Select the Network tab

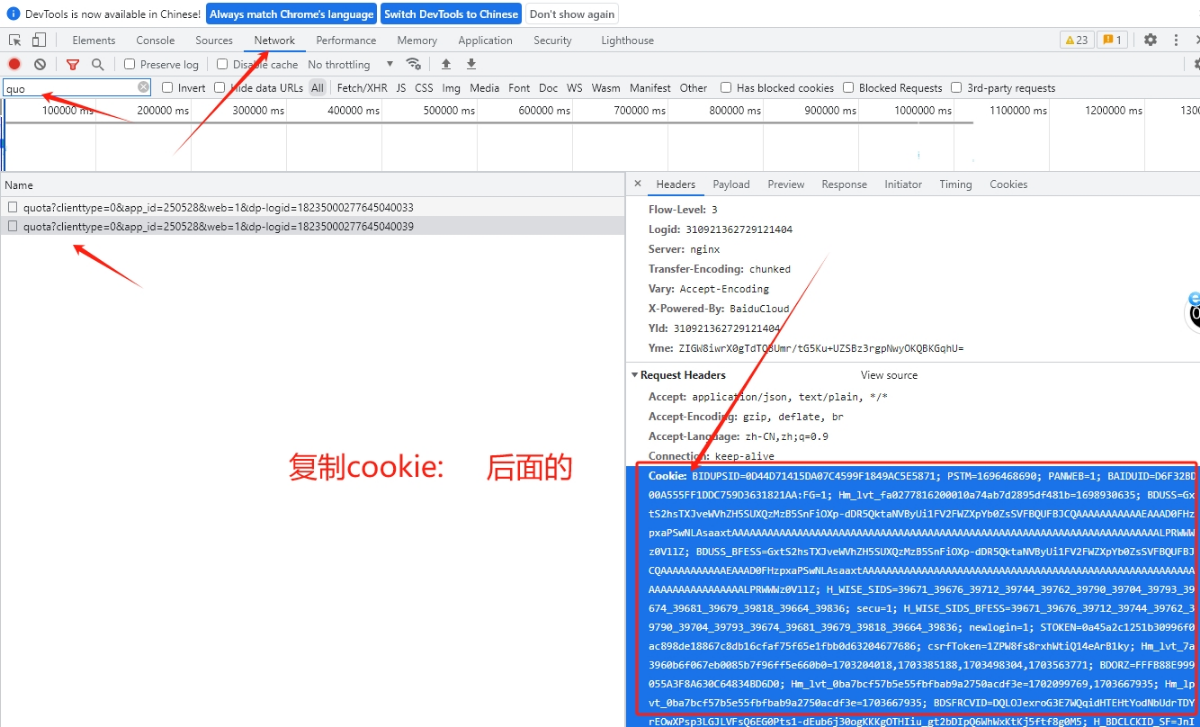274,40
